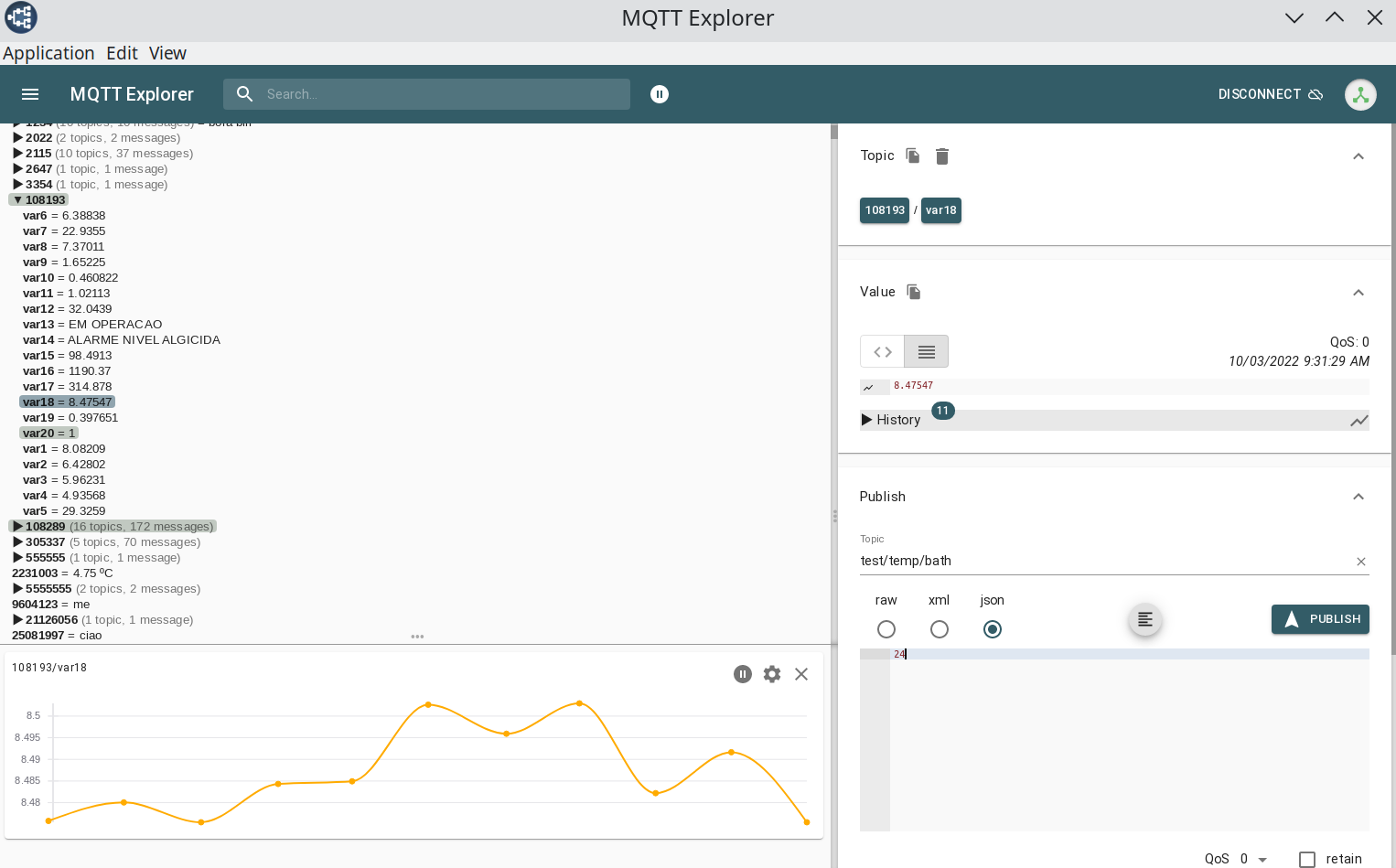Click into the JSON payload editor
1396x868 pixels.
pos(1129,739)
